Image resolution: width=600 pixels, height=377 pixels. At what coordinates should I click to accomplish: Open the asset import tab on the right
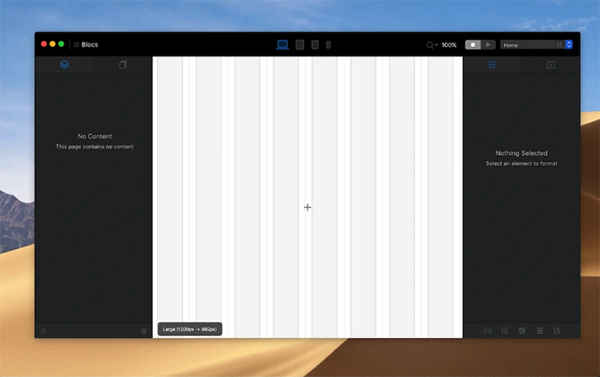click(x=551, y=64)
